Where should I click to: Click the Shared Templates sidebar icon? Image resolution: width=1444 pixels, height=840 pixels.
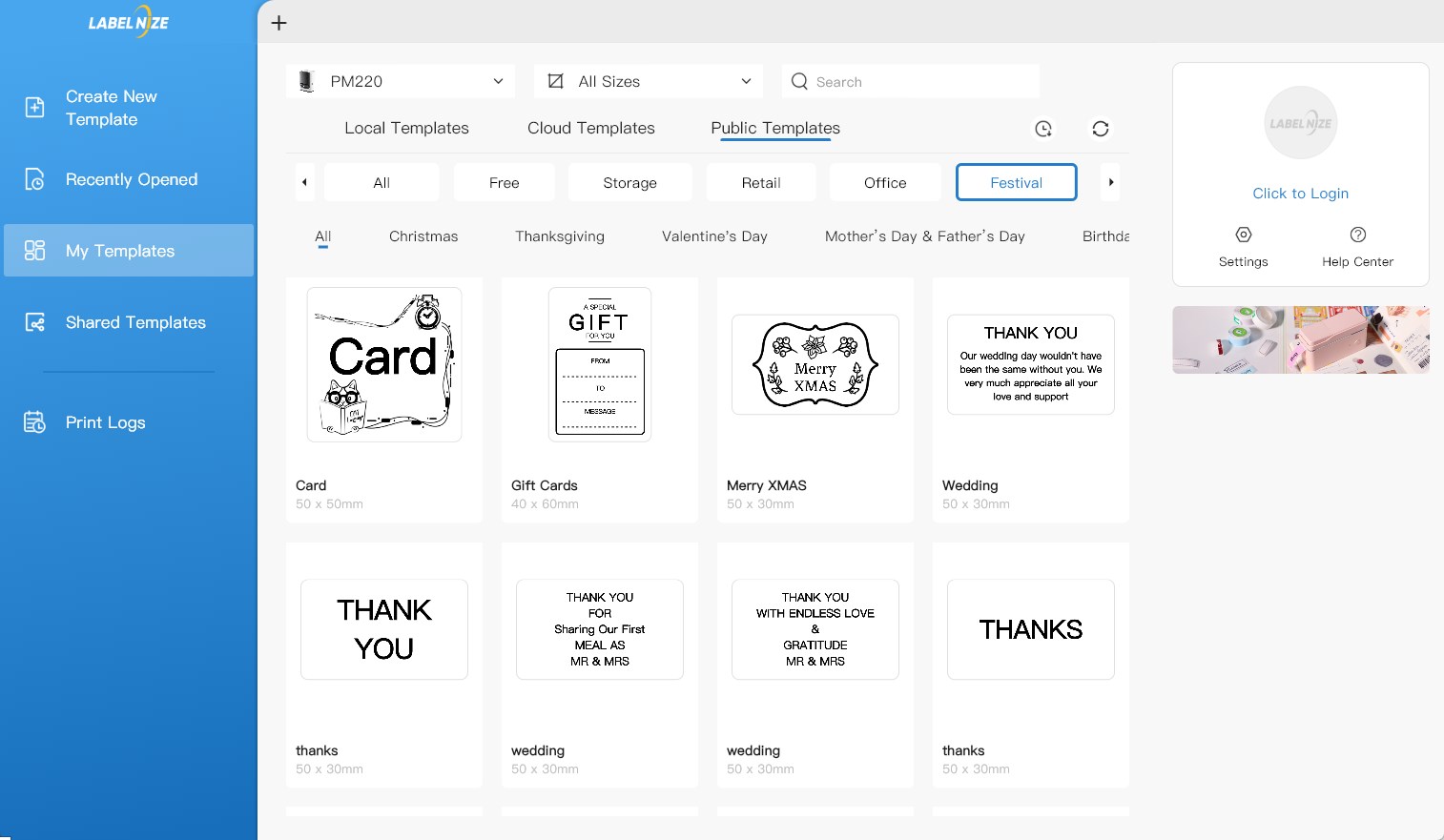click(34, 322)
